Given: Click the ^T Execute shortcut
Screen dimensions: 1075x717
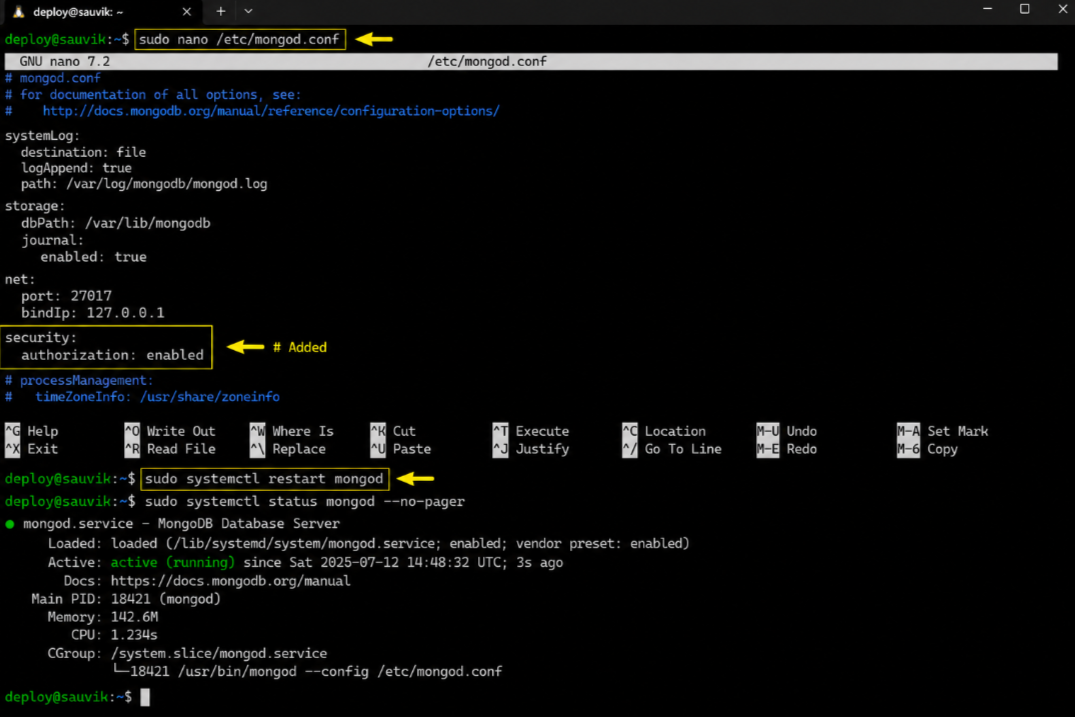Looking at the screenshot, I should pyautogui.click(x=531, y=431).
